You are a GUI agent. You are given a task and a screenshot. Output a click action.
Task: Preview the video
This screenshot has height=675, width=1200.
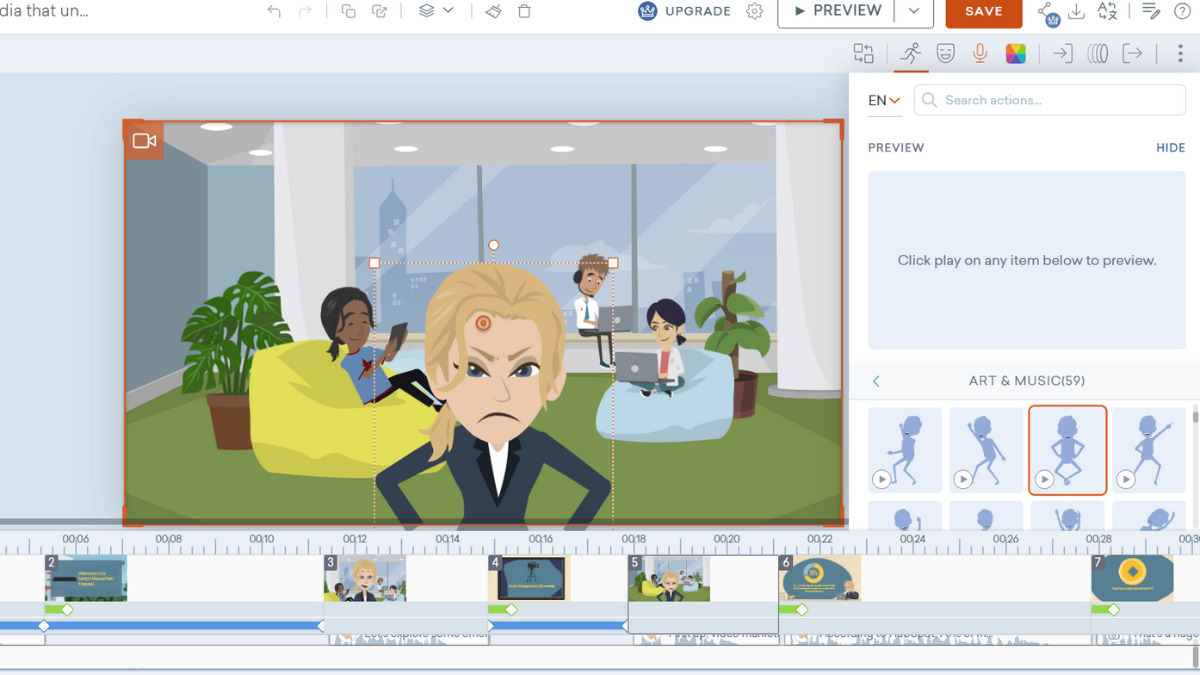click(x=836, y=11)
